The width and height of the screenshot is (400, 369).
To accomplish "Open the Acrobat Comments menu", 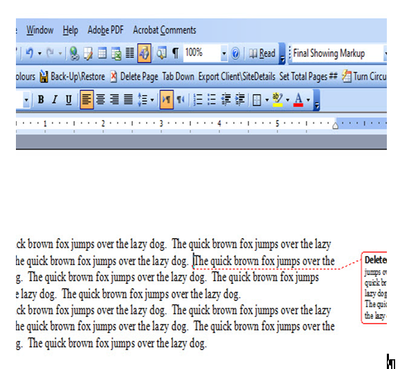I will coord(165,30).
